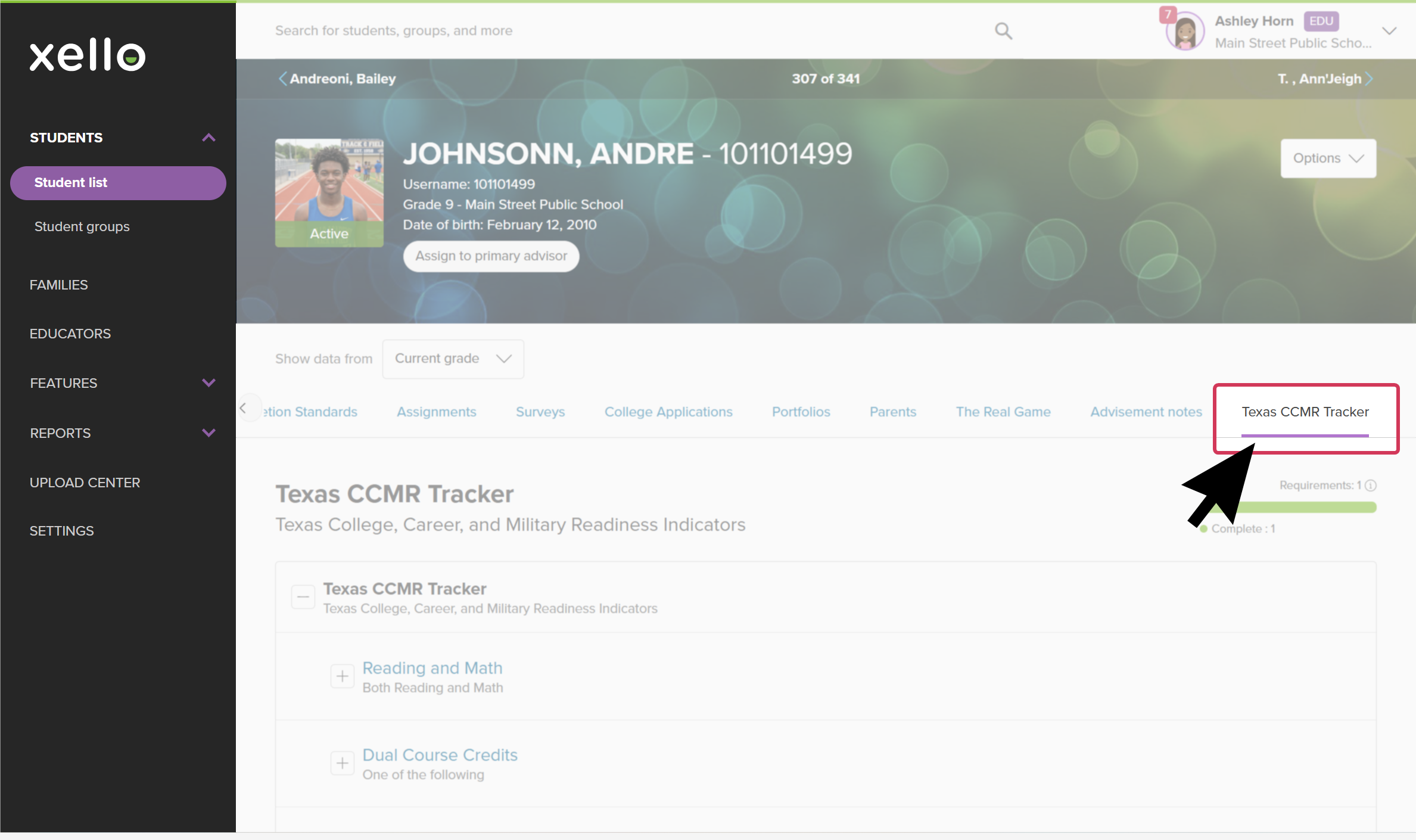Open the Current grade dropdown

click(x=453, y=359)
